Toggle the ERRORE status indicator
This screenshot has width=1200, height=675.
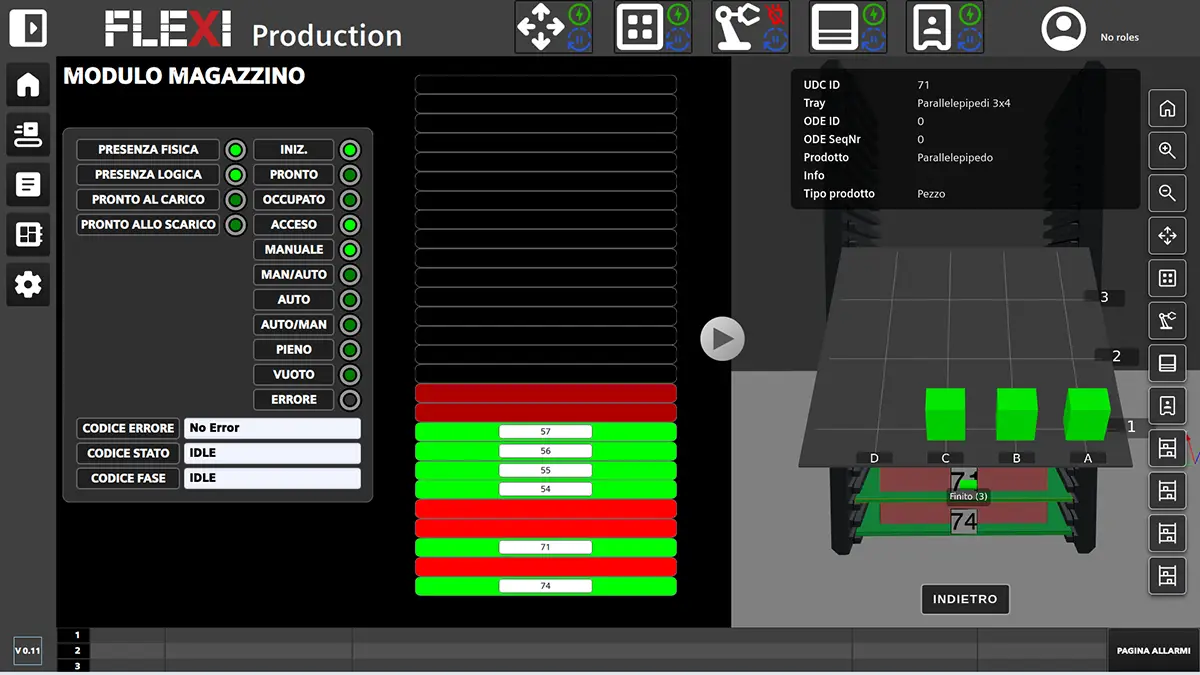coord(349,400)
